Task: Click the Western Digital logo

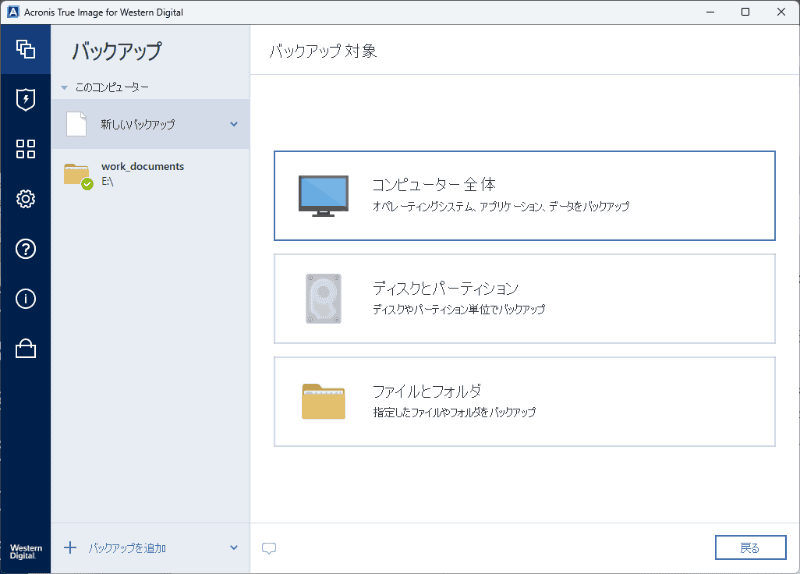Action: 26,552
